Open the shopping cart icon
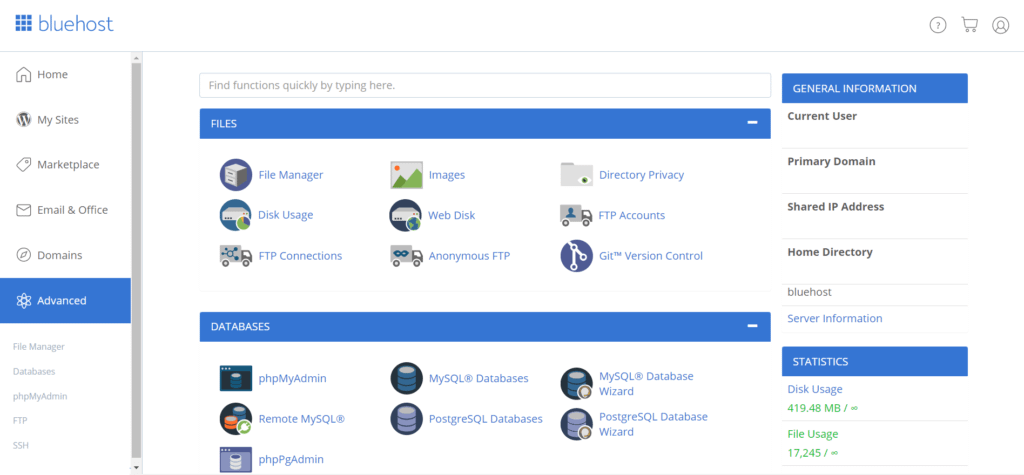This screenshot has height=475, width=1024. [968, 25]
